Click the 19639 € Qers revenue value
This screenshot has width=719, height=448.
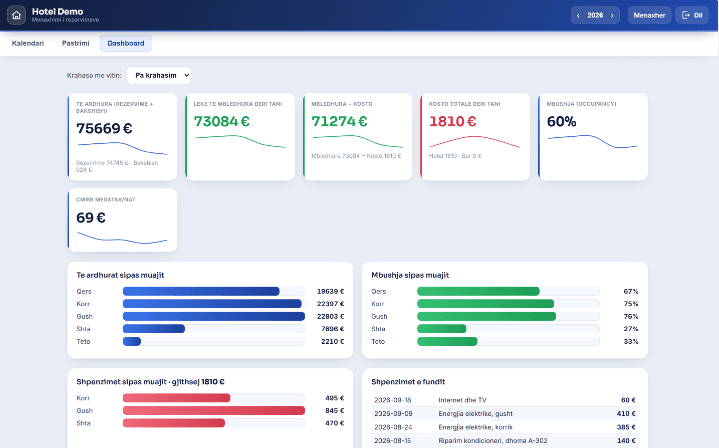(331, 291)
